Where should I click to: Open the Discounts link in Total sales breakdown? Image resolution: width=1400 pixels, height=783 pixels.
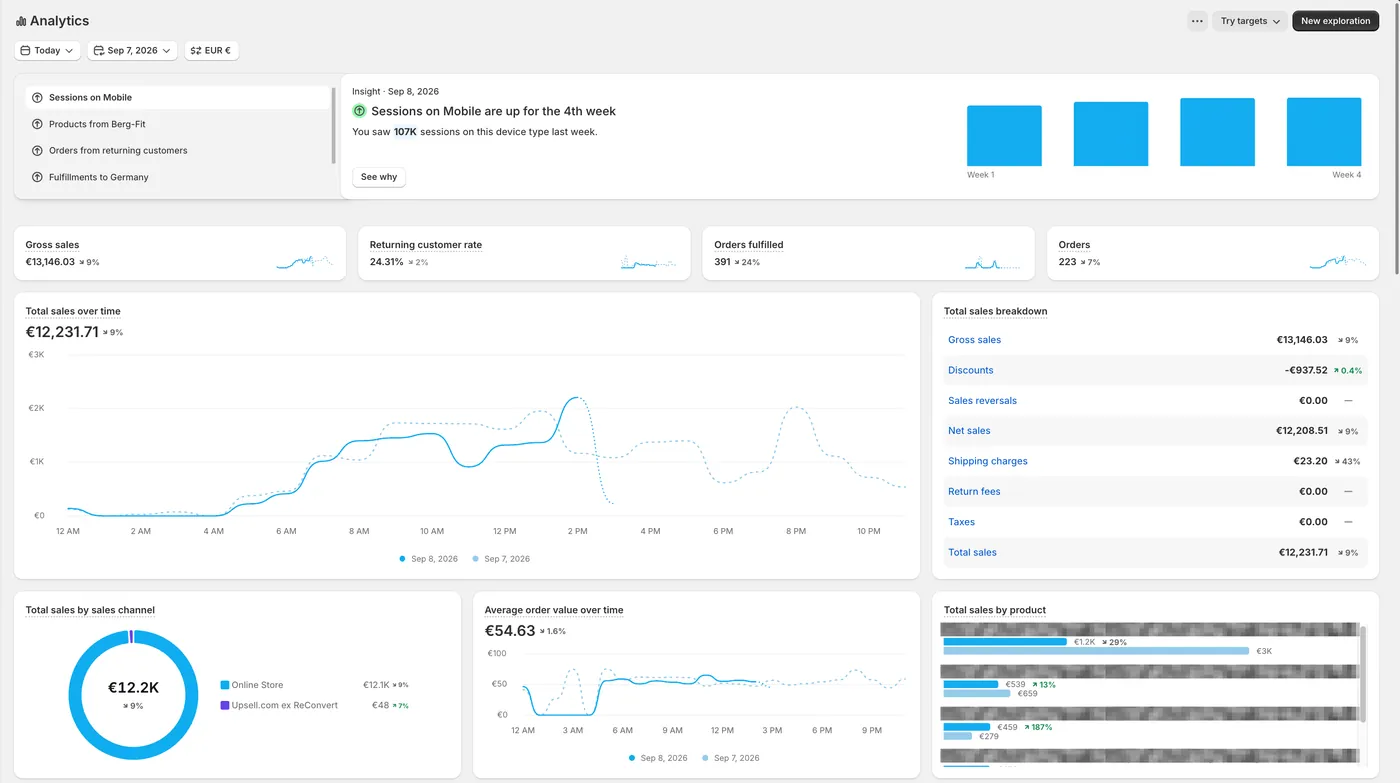(971, 370)
